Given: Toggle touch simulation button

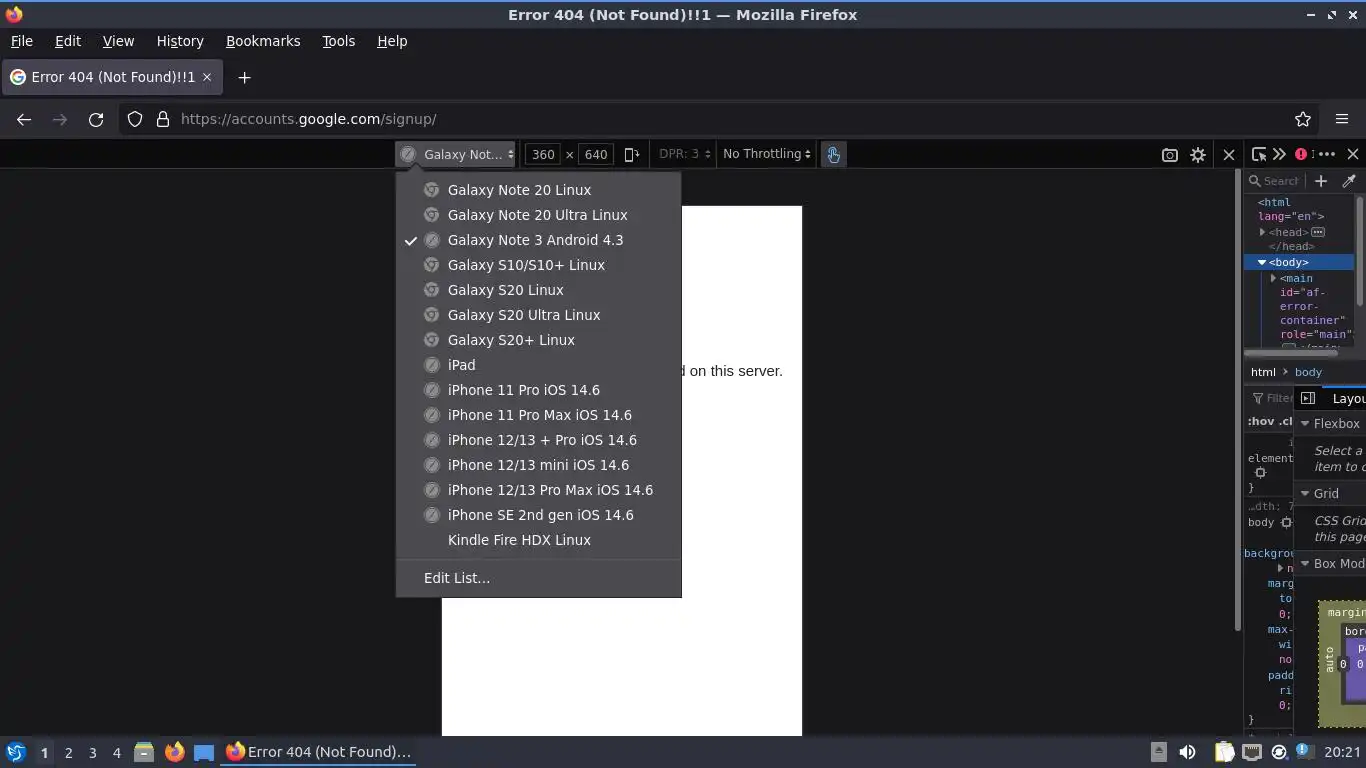Looking at the screenshot, I should pyautogui.click(x=833, y=154).
